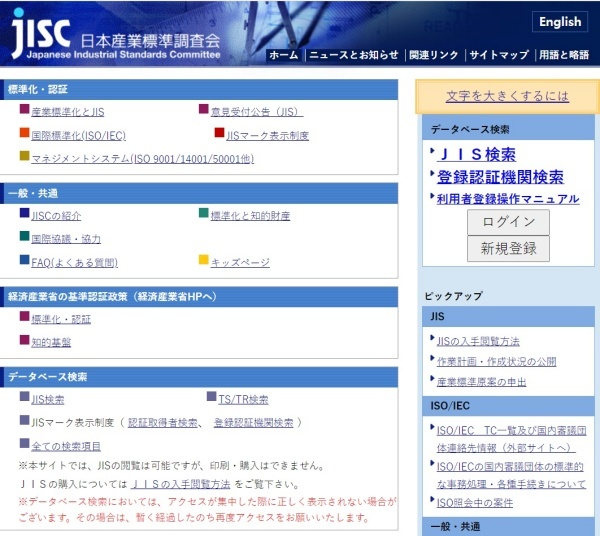This screenshot has width=600, height=536.
Task: Click the 経済産業省の基準認証政策 section header
Action: (x=199, y=297)
